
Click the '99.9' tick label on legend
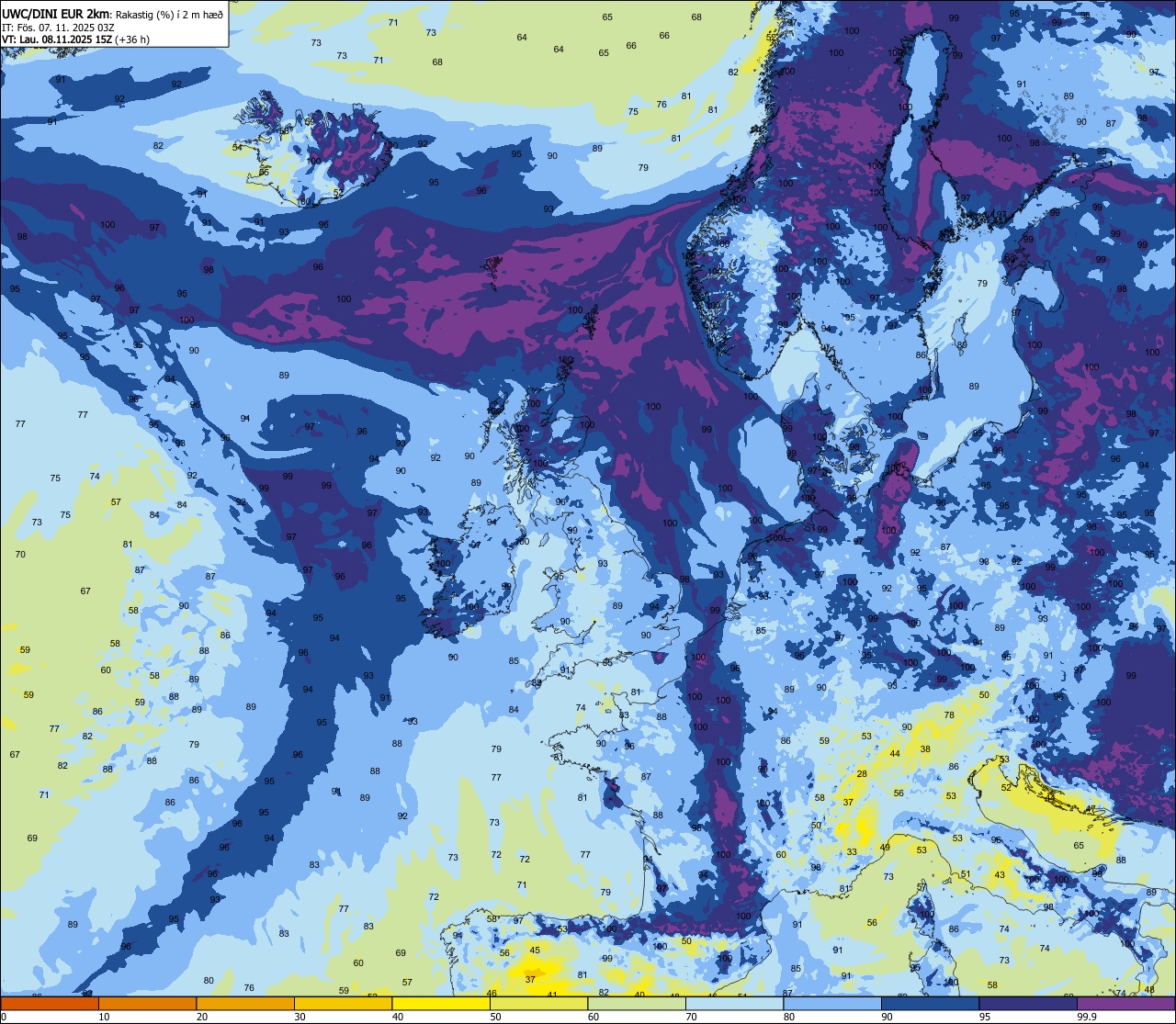tap(1088, 1017)
